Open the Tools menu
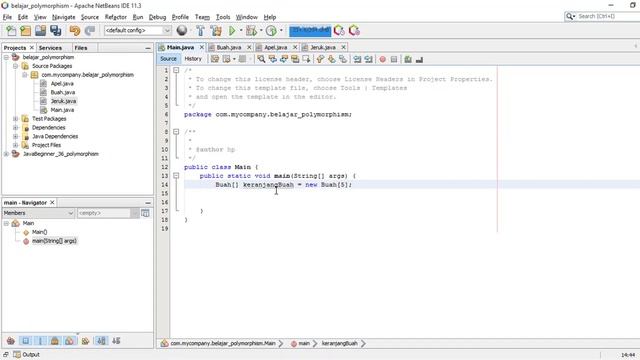 point(223,17)
